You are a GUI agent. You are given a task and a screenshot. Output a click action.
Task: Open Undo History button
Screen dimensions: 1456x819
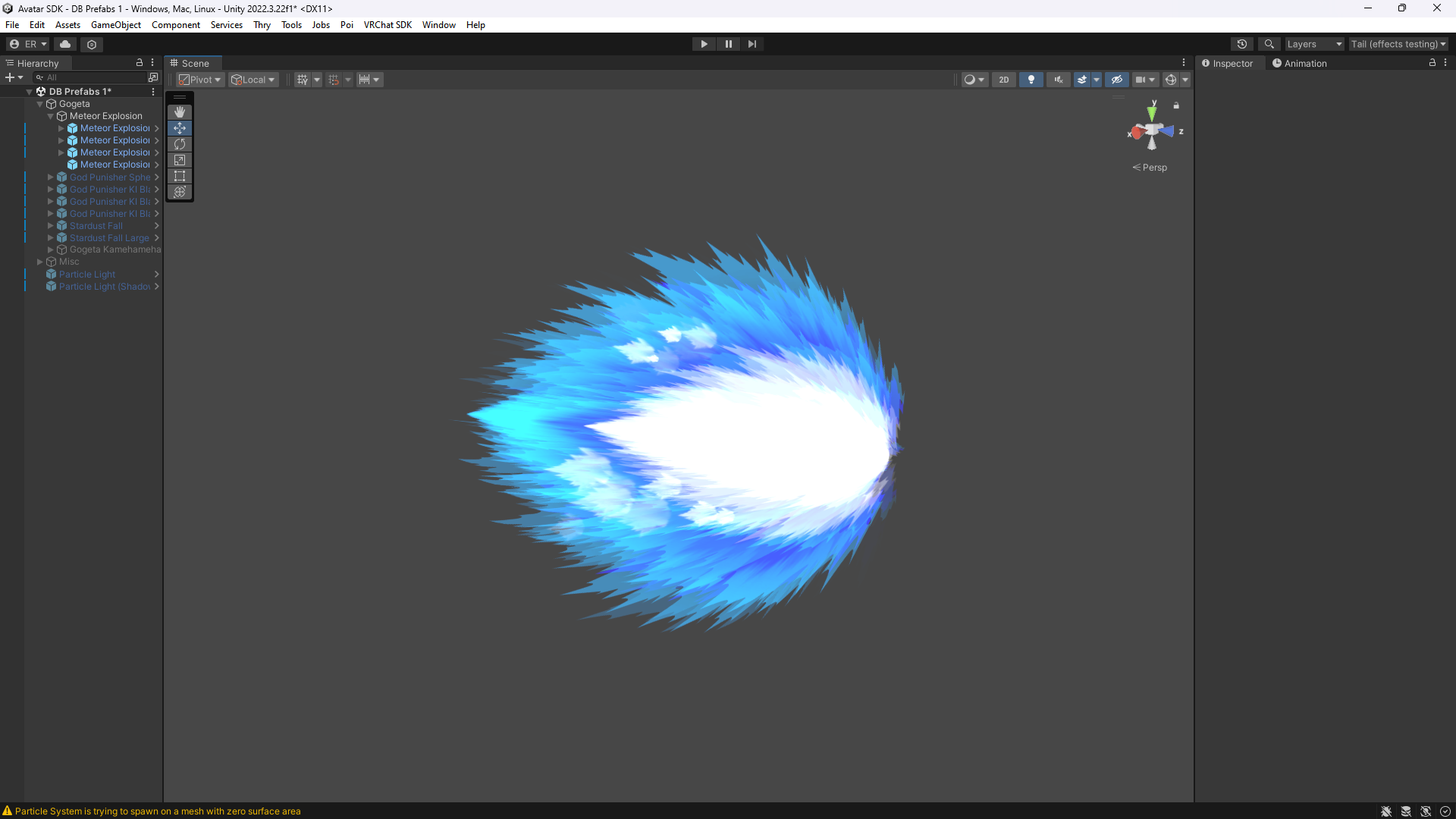1241,44
